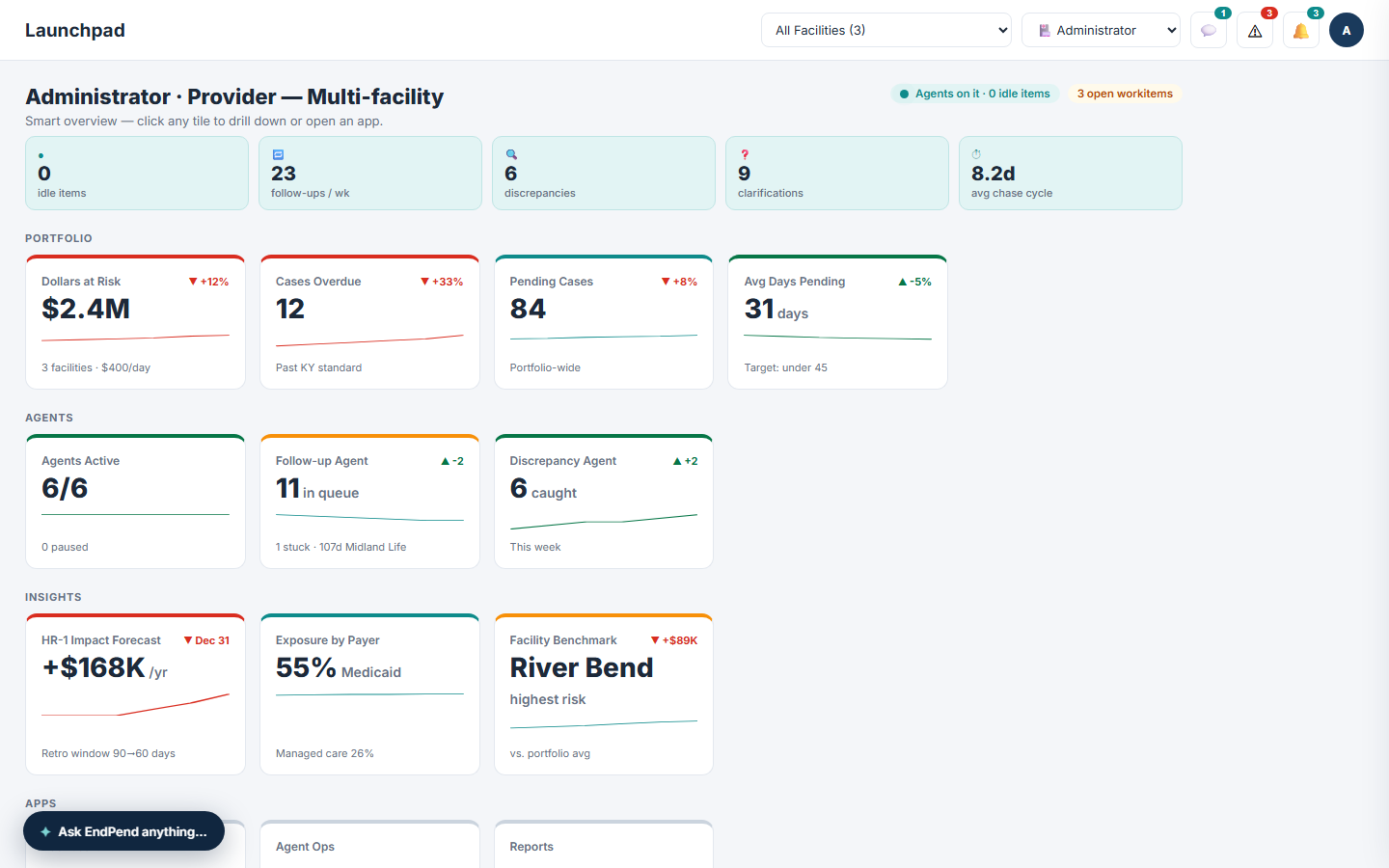Click the -5% Avg Days Pending trend
This screenshot has width=1389, height=868.
(914, 282)
